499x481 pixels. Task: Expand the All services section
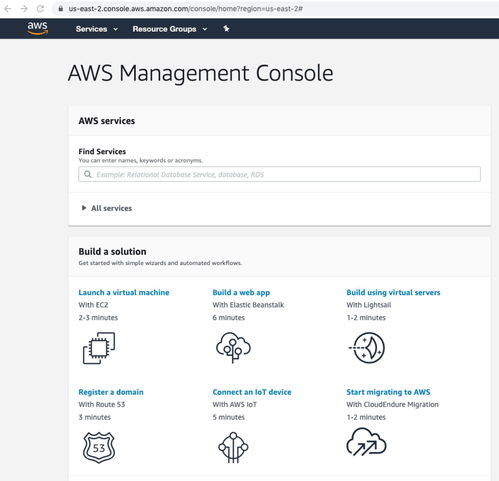pyautogui.click(x=107, y=208)
